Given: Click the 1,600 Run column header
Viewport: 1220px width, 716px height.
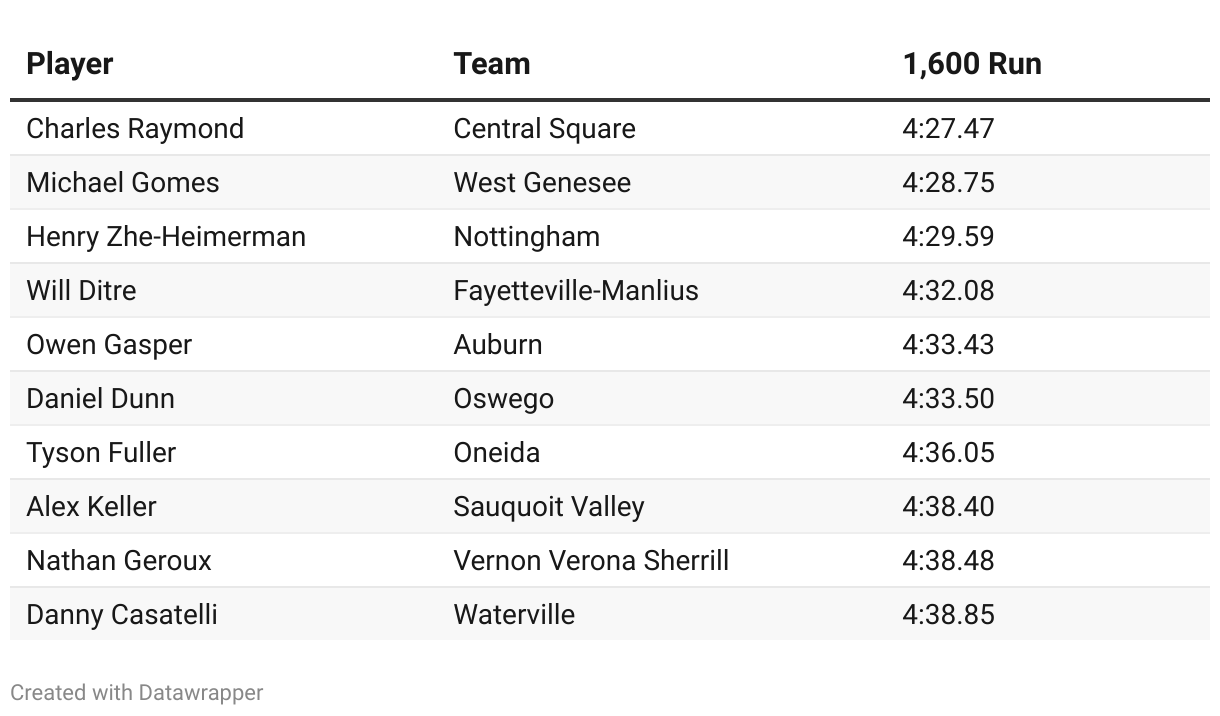Looking at the screenshot, I should [971, 64].
